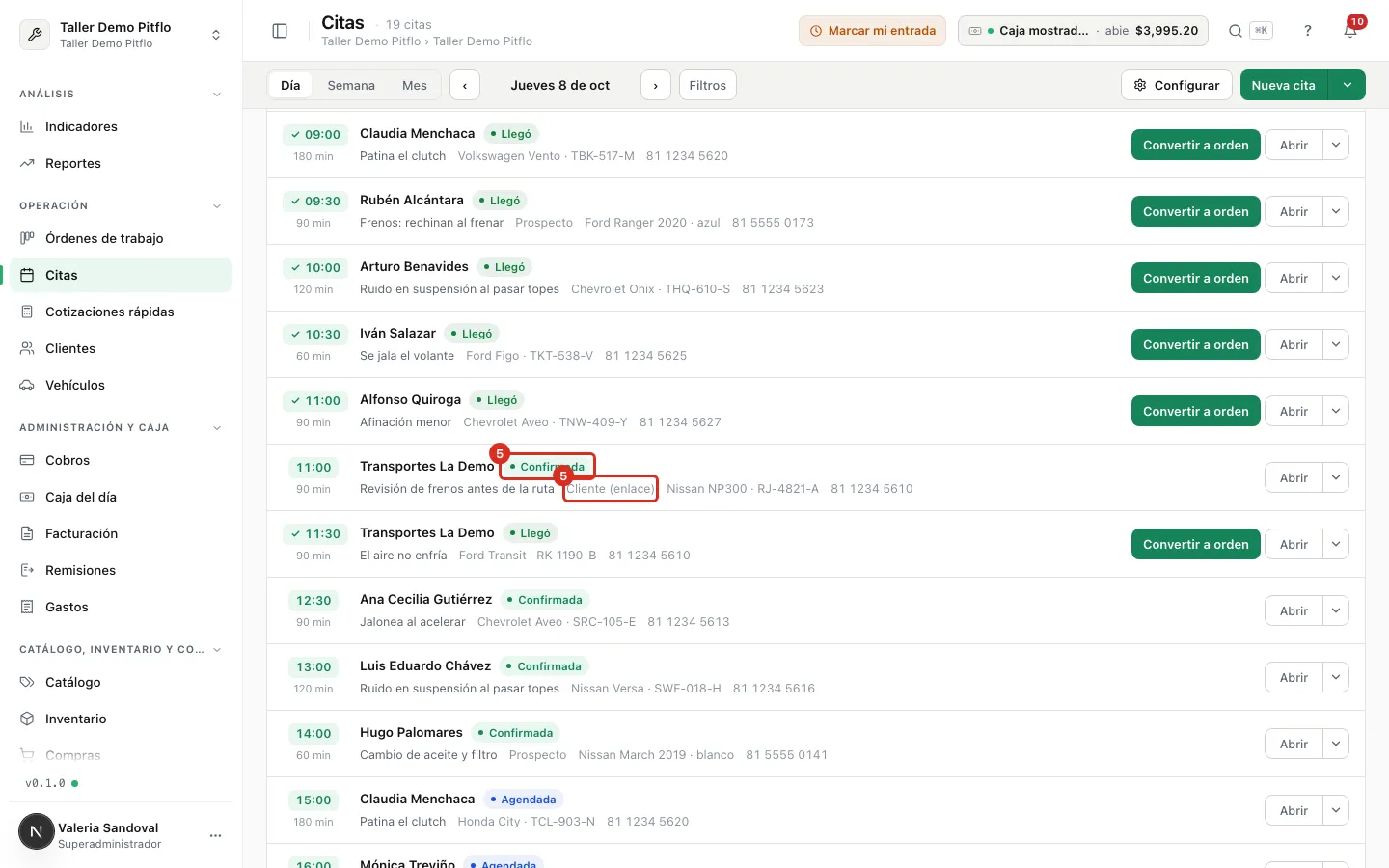Screen dimensions: 1389x868
Task: Click the Caja del día cash icon
Action: (27, 497)
